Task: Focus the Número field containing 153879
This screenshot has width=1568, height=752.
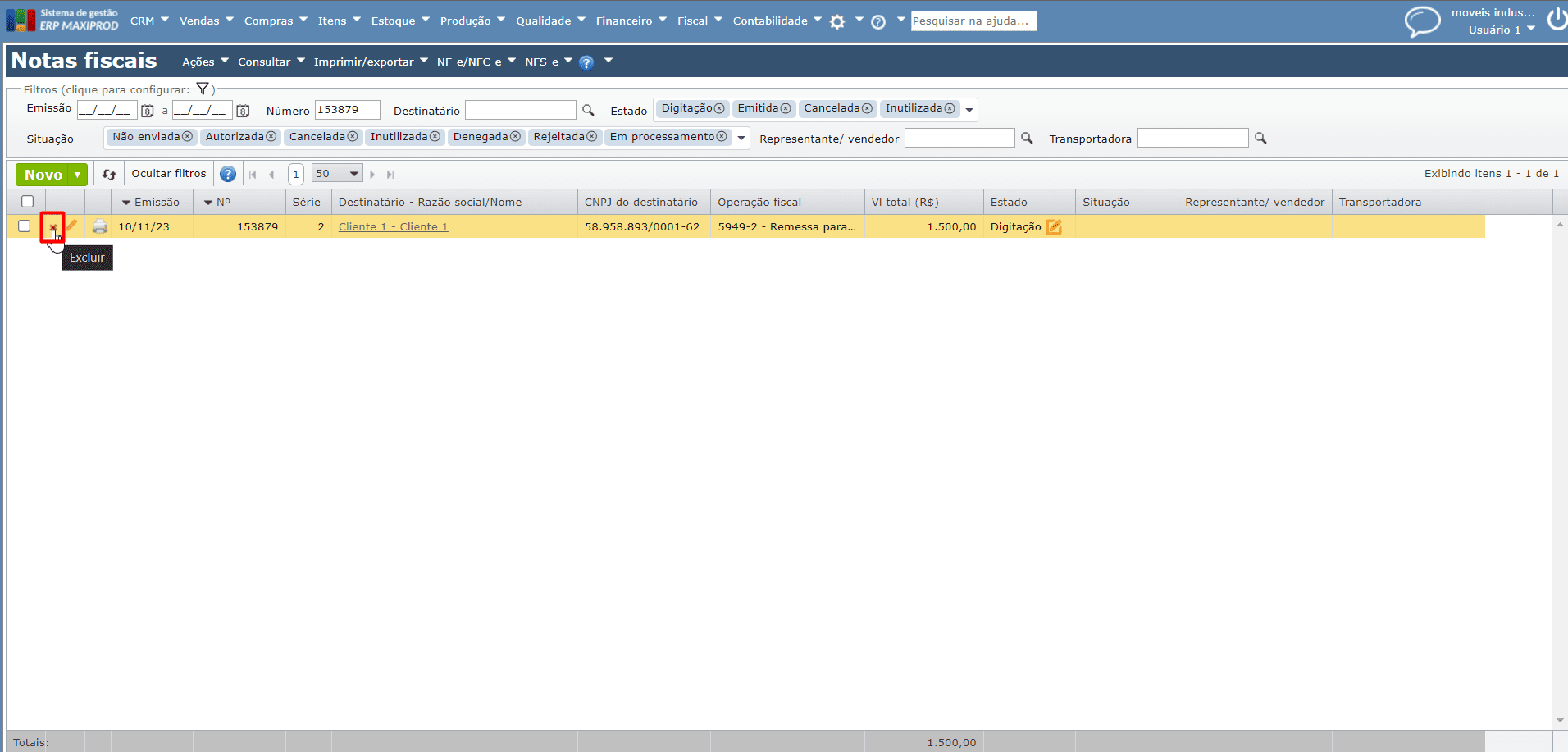Action: coord(348,110)
